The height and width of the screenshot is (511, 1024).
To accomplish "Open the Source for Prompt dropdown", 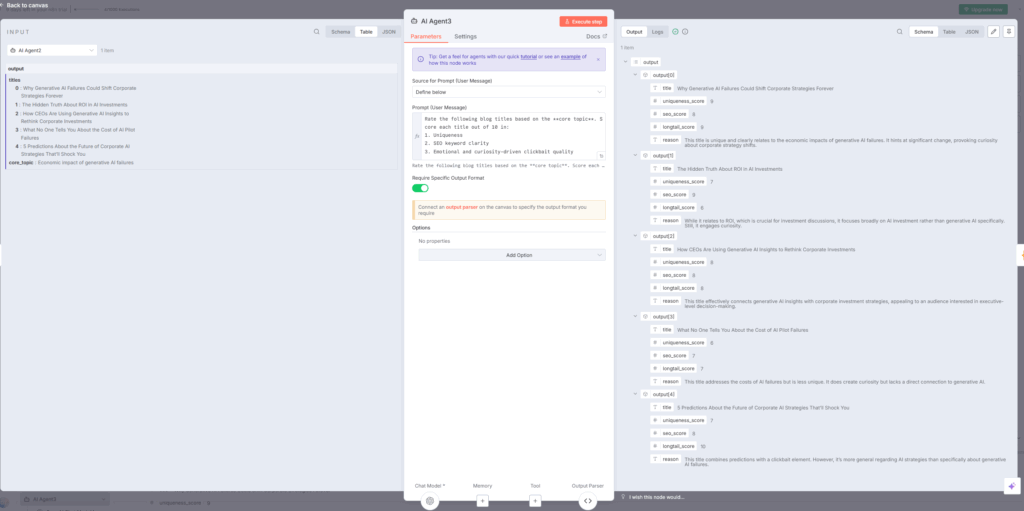I will pyautogui.click(x=508, y=92).
